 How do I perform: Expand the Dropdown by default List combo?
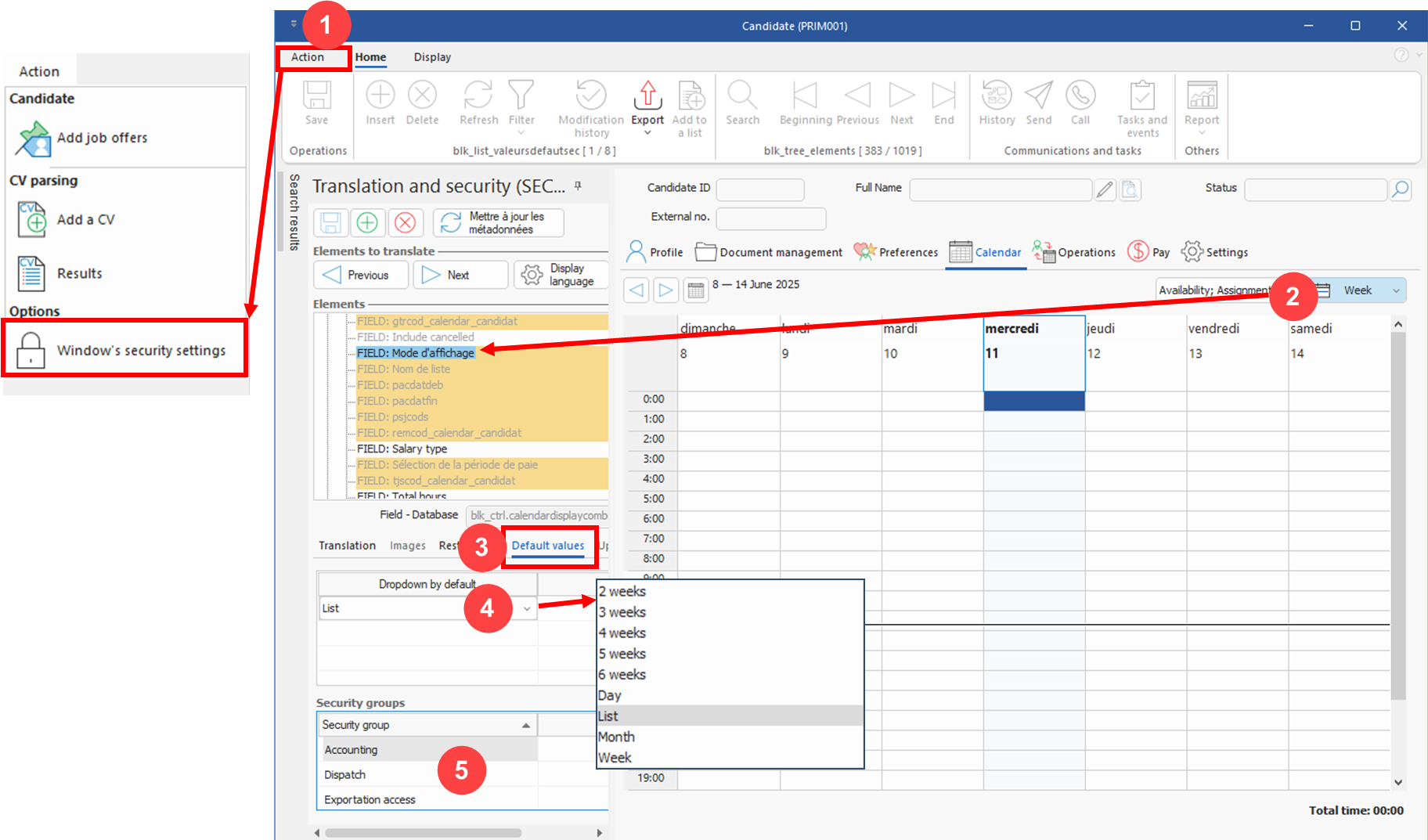click(x=527, y=608)
